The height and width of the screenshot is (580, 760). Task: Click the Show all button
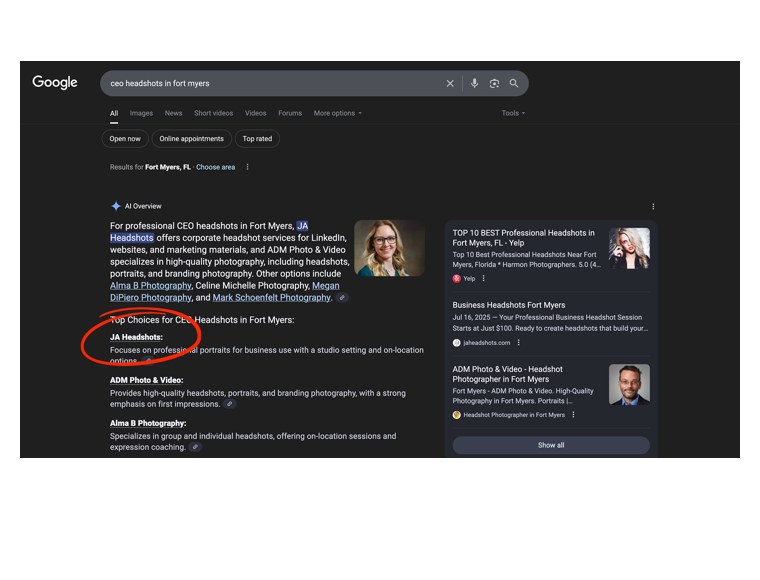tap(551, 445)
